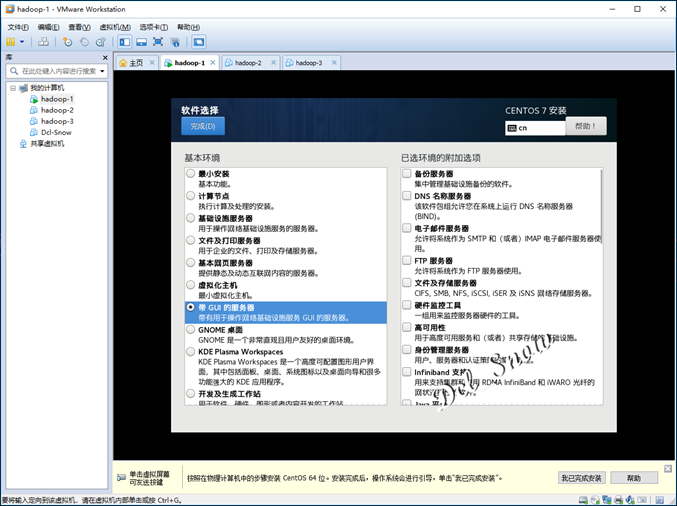Open the 帮助(H) menu
The height and width of the screenshot is (506, 677).
(x=189, y=27)
